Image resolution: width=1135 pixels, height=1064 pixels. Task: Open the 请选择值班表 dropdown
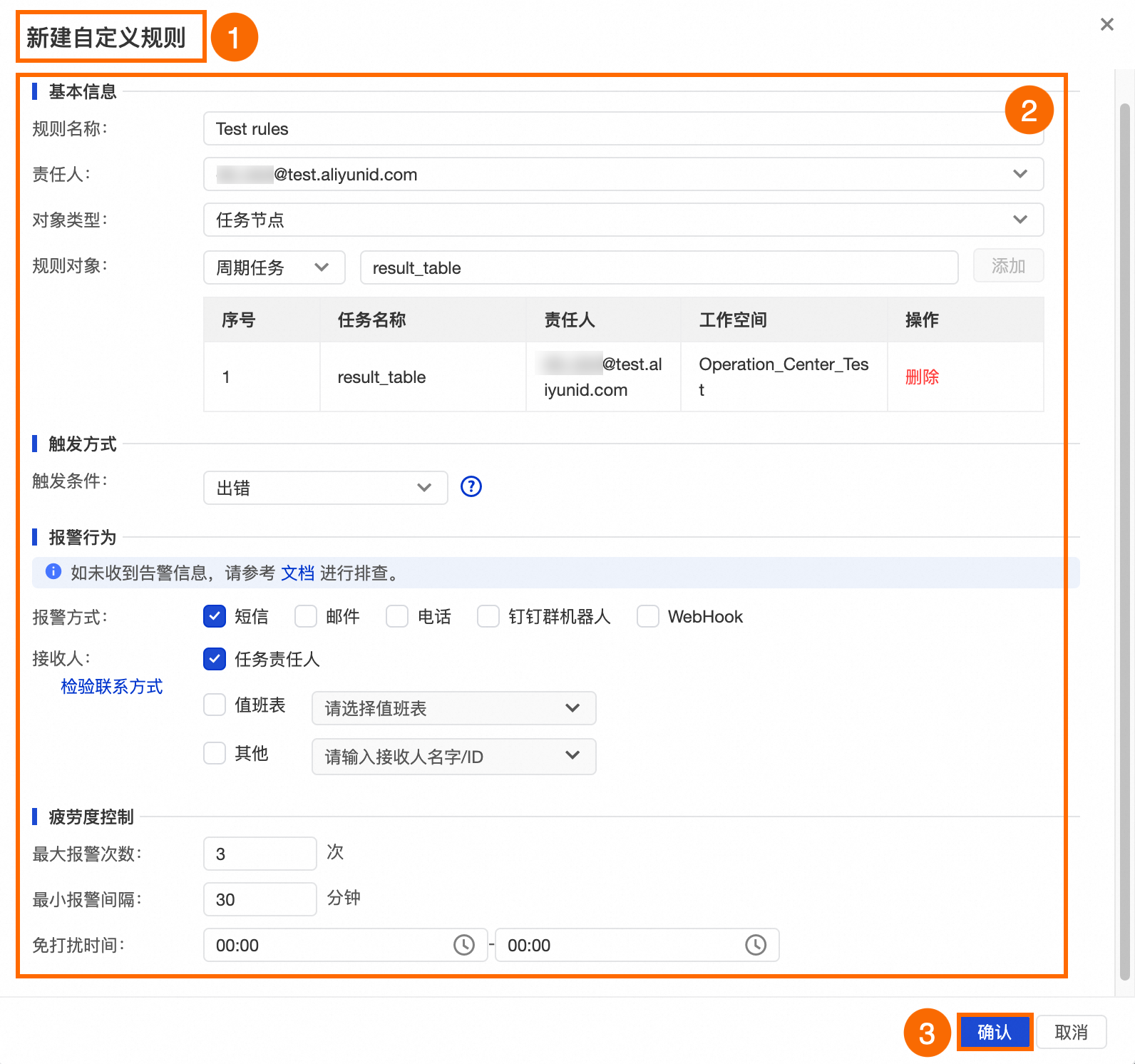tap(454, 708)
